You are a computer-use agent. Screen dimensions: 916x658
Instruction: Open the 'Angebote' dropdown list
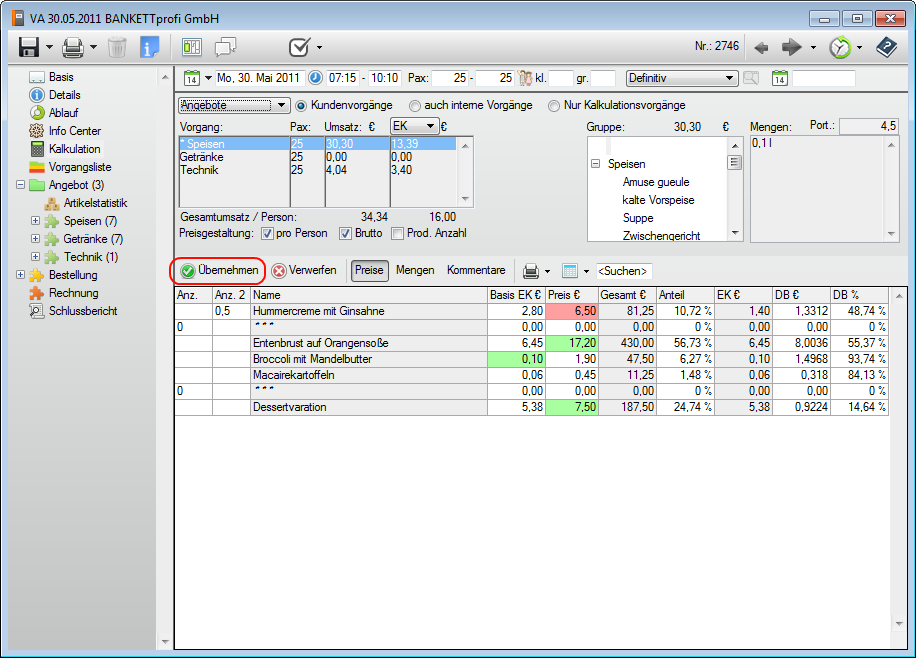click(x=233, y=105)
